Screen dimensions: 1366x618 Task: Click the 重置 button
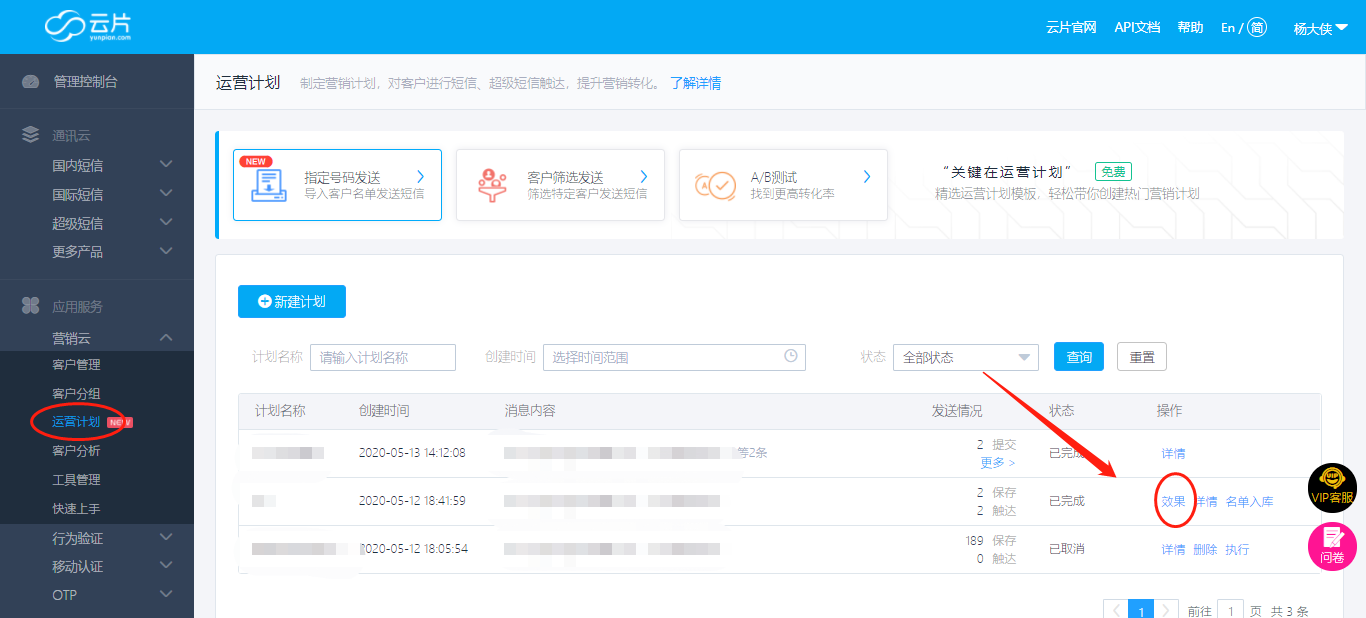(x=1141, y=357)
